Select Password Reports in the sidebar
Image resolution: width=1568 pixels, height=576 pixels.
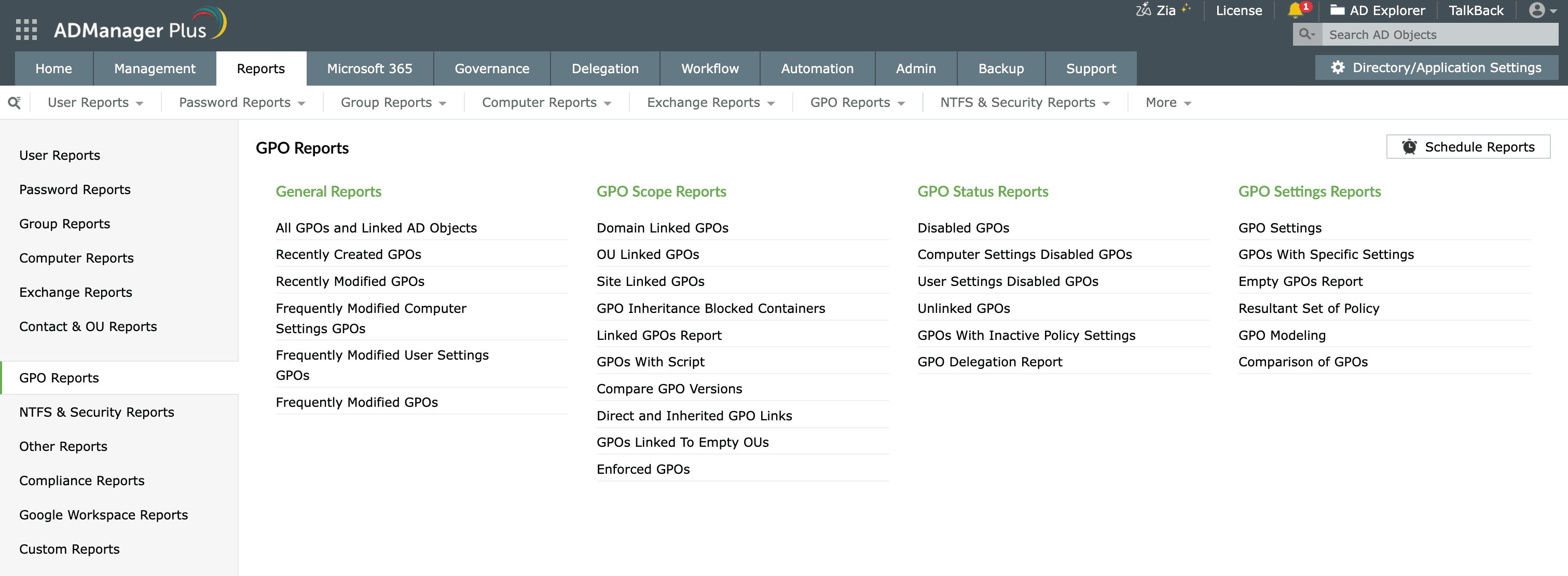tap(75, 189)
